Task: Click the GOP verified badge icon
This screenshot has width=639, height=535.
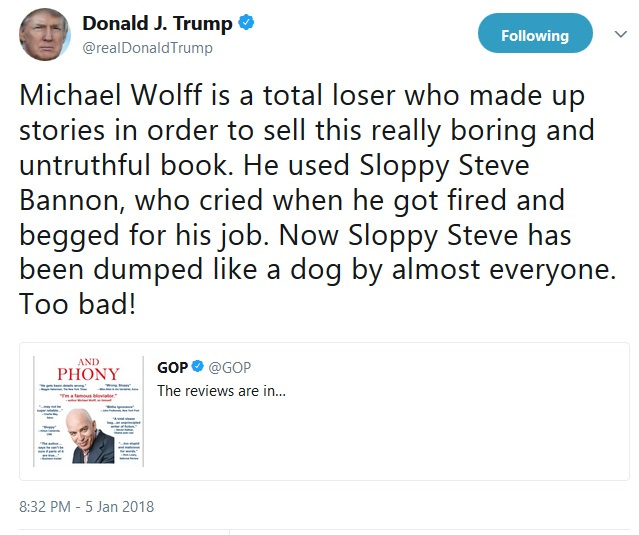Action: click(197, 368)
